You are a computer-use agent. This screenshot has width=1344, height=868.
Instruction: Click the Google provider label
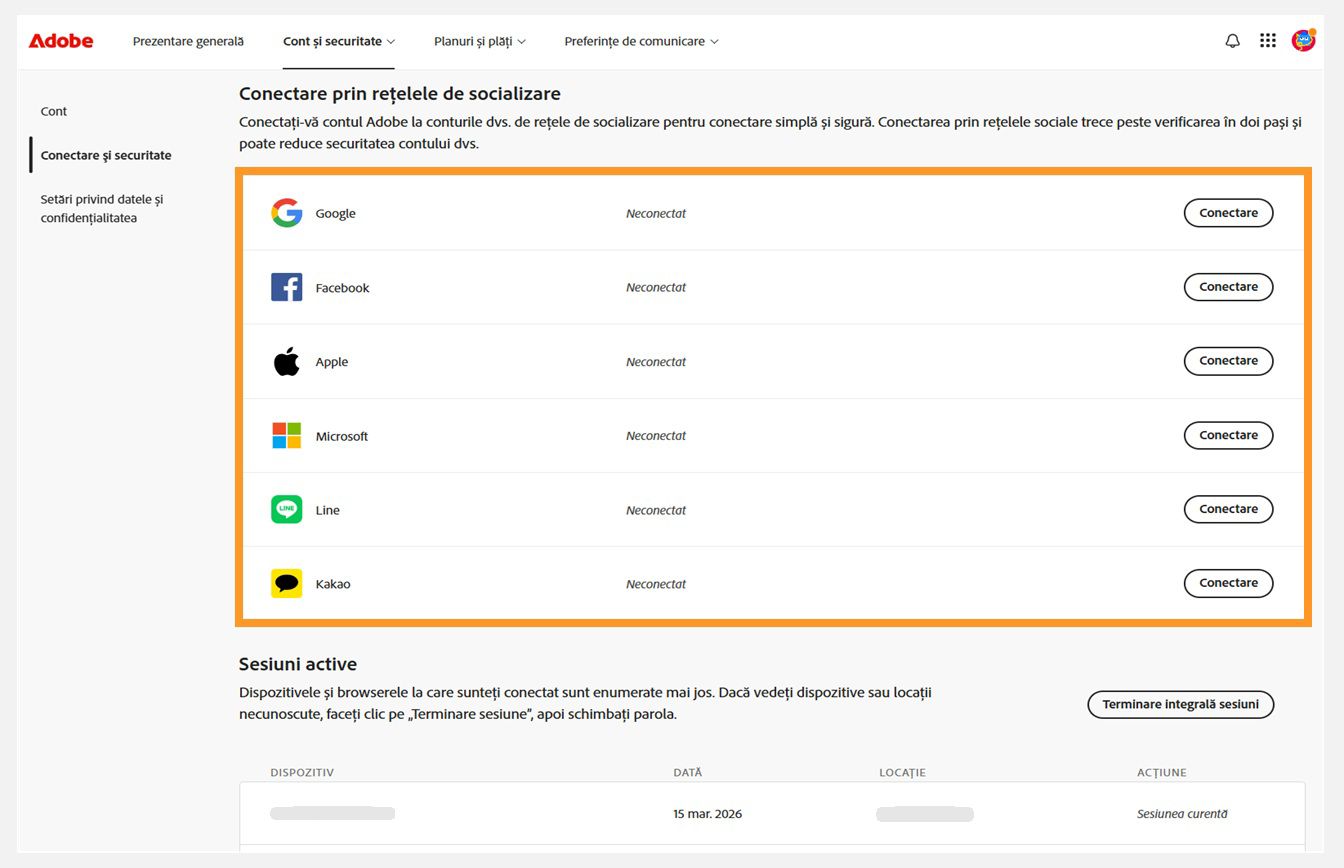tap(335, 214)
